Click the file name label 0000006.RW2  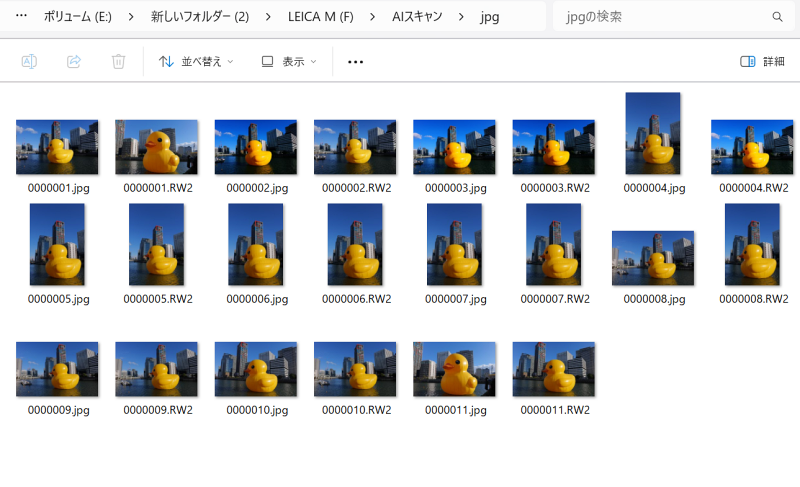(x=357, y=299)
